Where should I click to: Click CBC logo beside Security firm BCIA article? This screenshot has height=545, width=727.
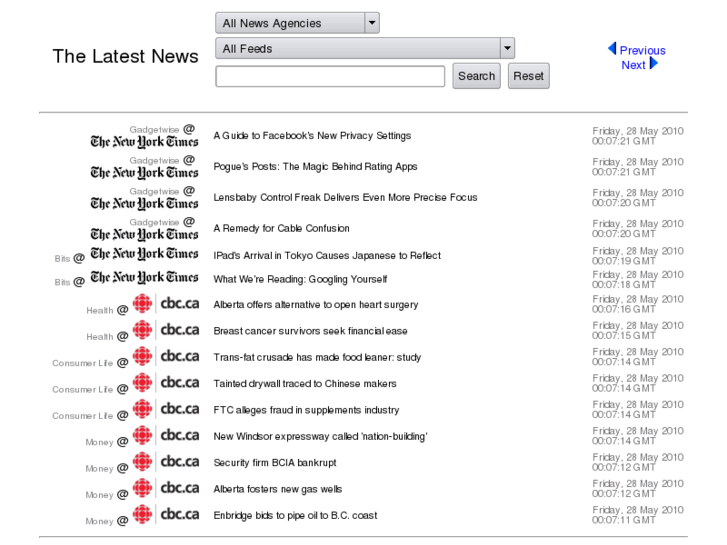point(166,462)
